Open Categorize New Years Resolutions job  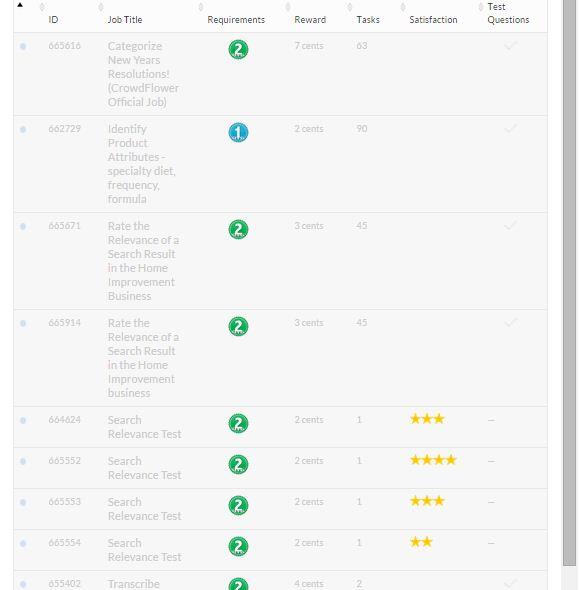(x=143, y=74)
